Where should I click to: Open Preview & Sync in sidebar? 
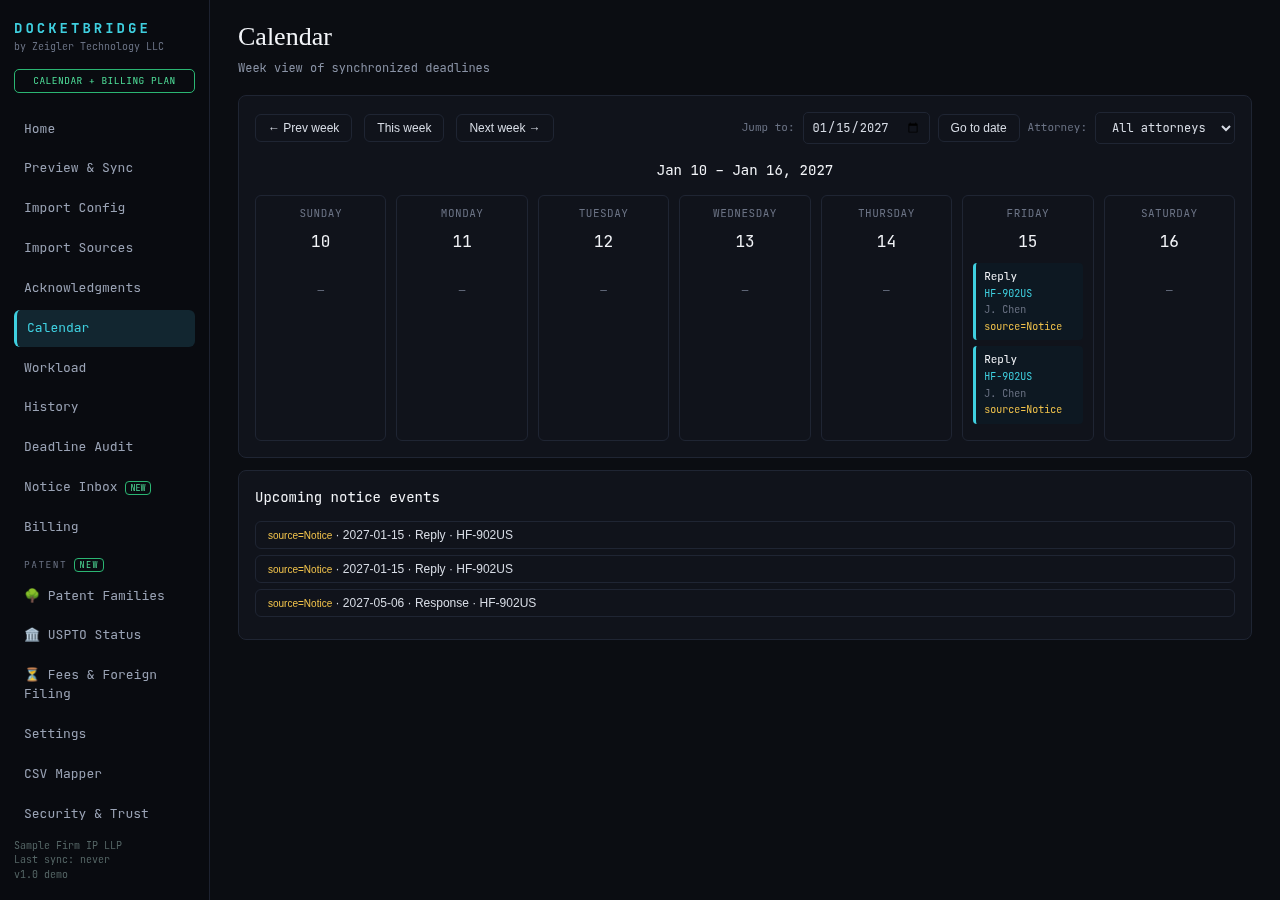coord(104,168)
